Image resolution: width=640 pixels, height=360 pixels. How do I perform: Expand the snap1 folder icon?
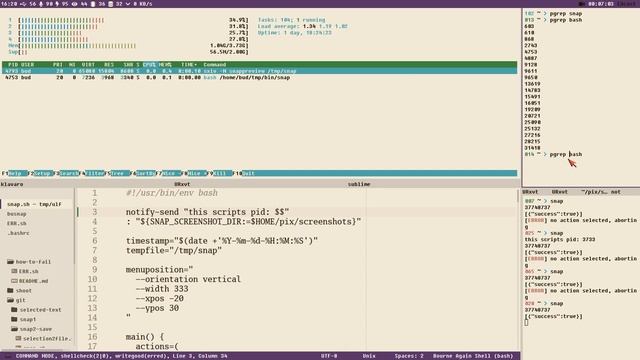point(14,319)
